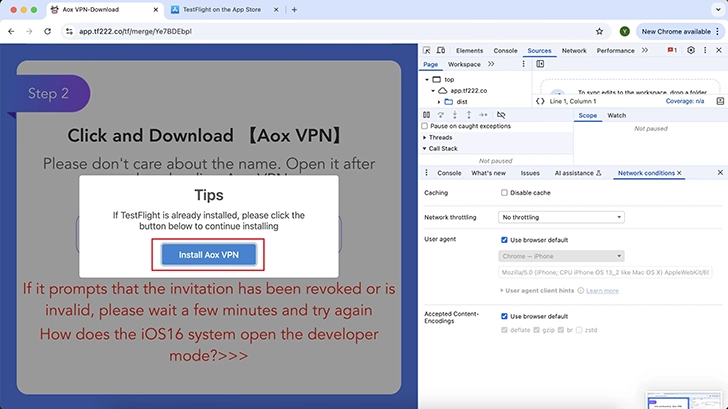Screen dimensions: 728x409
Task: Open the AI assistance drawer tab
Action: click(x=578, y=173)
